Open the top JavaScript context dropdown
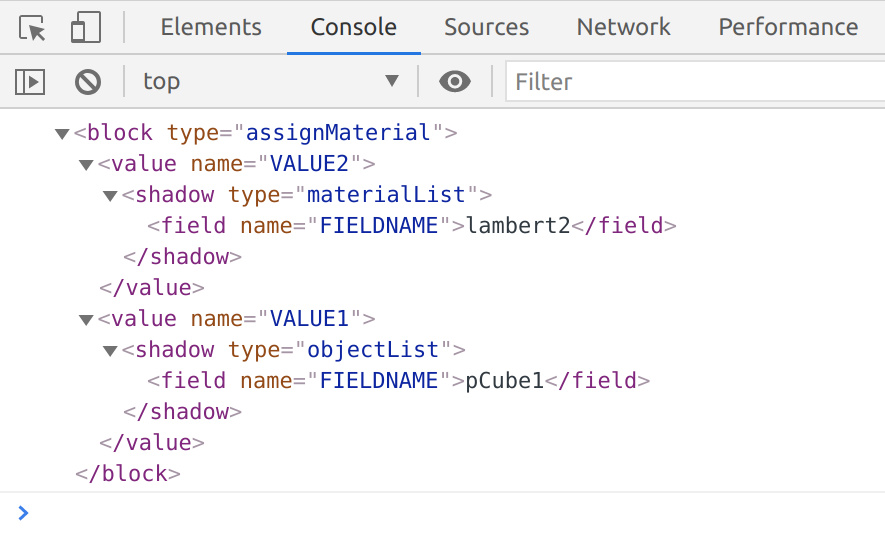 tap(271, 81)
